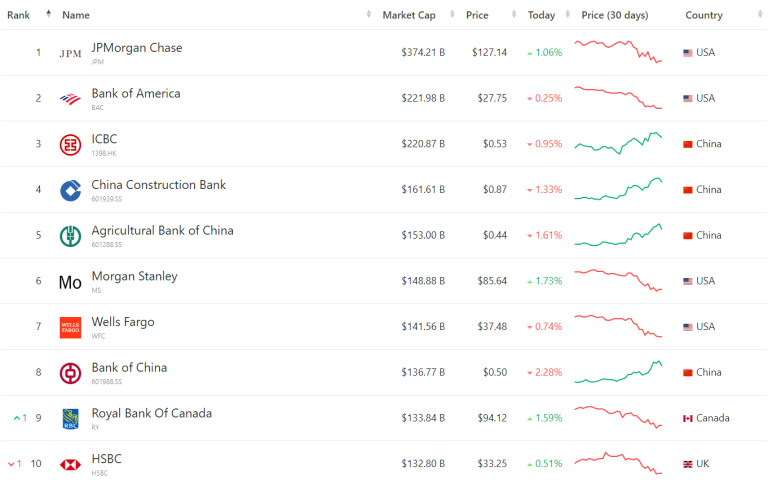
Task: Click the JPMorgan Chase JPM logo
Action: 70,53
